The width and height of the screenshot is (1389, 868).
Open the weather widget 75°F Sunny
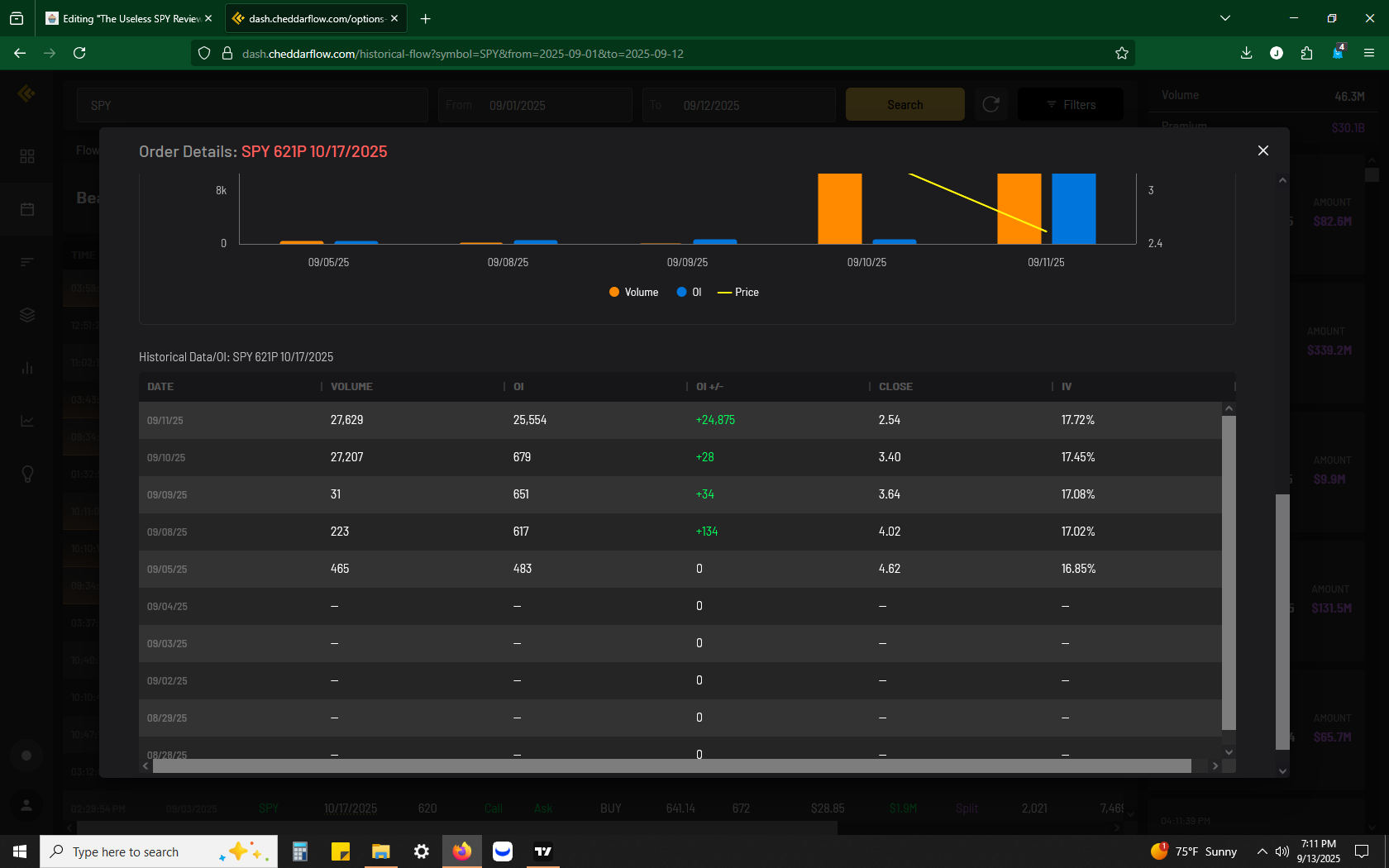tap(1194, 851)
